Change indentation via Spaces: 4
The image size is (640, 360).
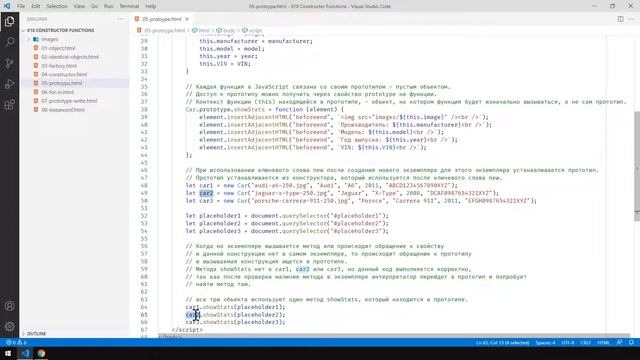coord(545,342)
